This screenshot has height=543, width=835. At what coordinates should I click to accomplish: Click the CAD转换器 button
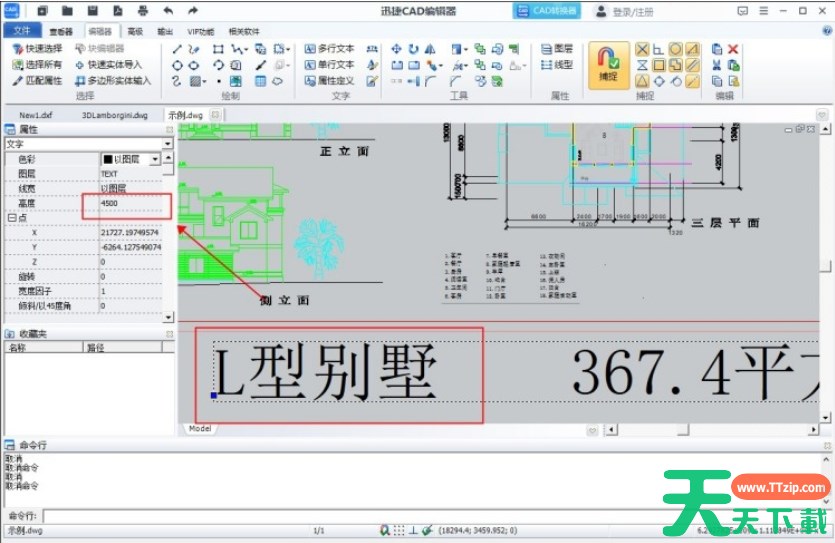[x=547, y=11]
